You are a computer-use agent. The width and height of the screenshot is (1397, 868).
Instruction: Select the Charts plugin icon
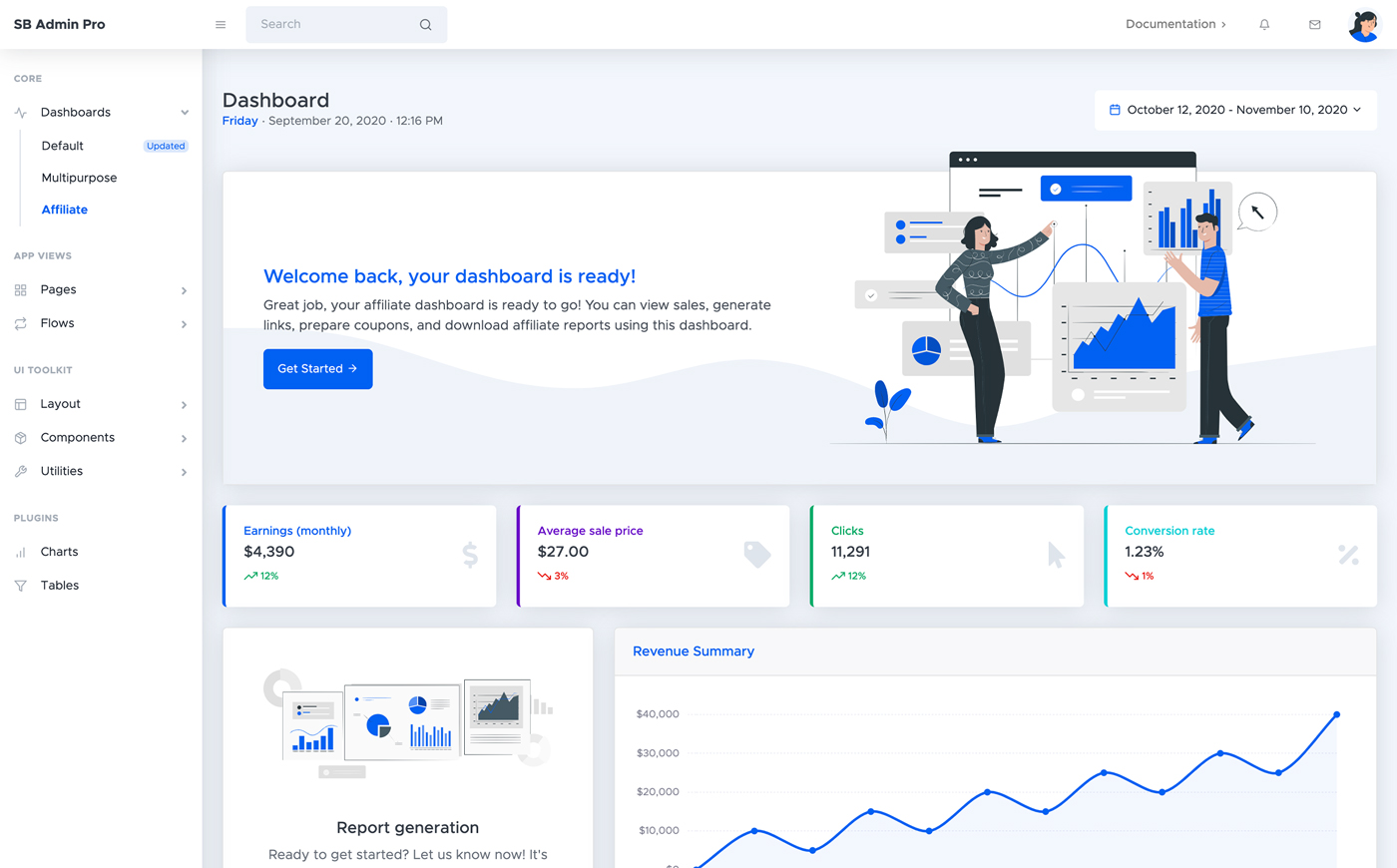click(18, 551)
